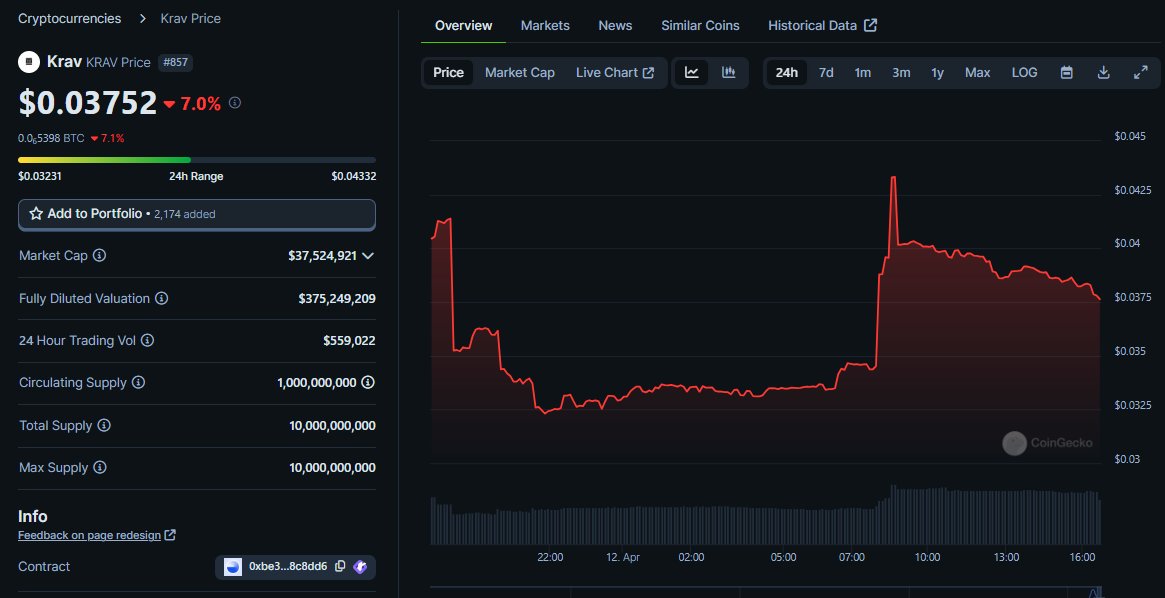The height and width of the screenshot is (598, 1165).
Task: Click star icon in Add to Portfolio
Action: (36, 214)
